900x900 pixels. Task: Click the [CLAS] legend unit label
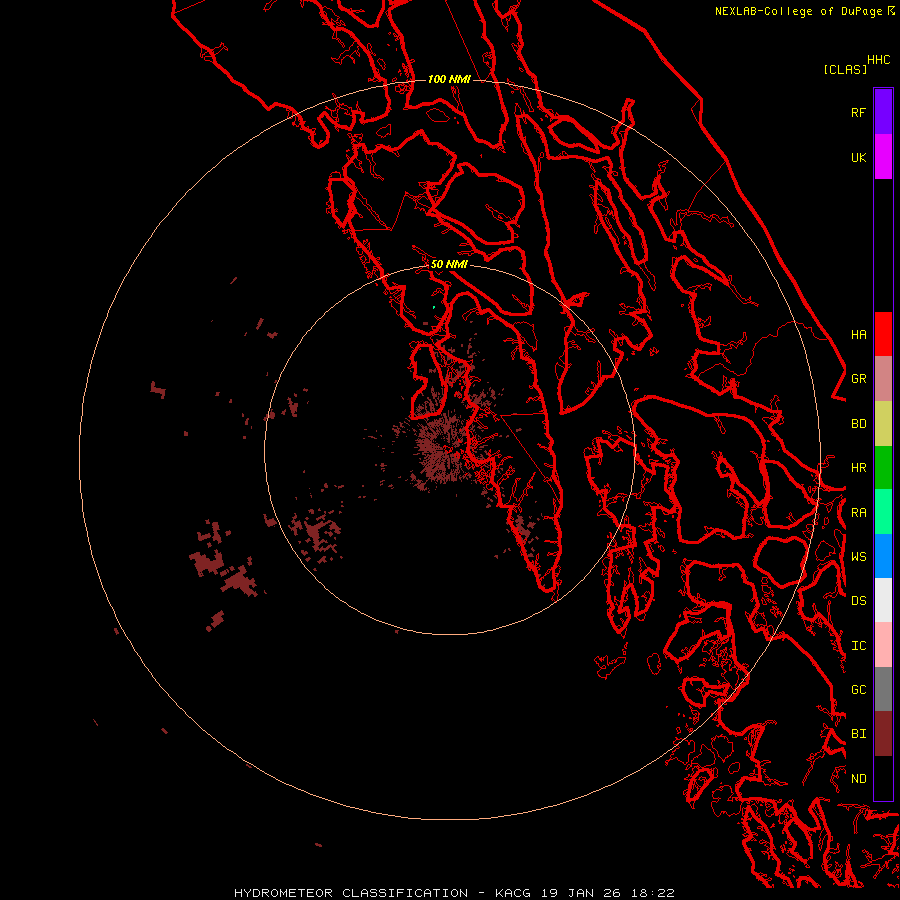(x=845, y=69)
